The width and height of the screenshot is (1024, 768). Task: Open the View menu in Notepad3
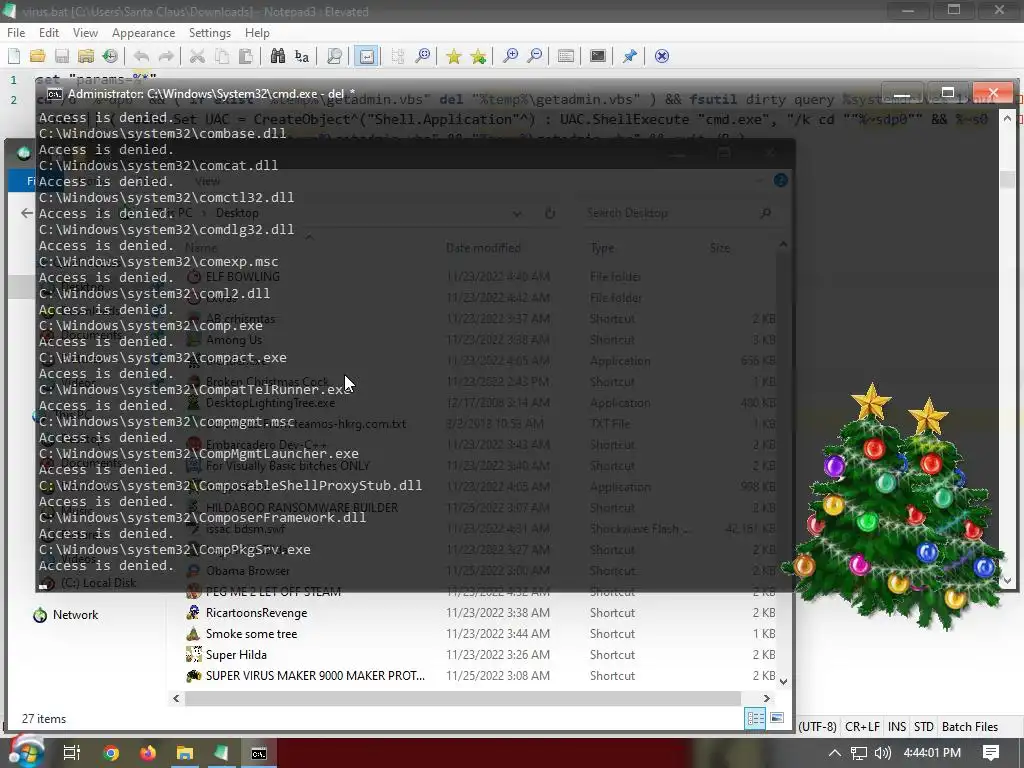[85, 33]
